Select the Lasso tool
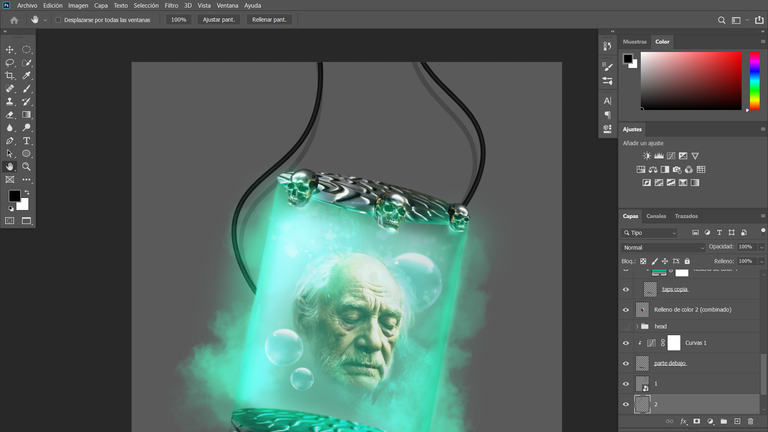This screenshot has width=768, height=432. coord(10,63)
